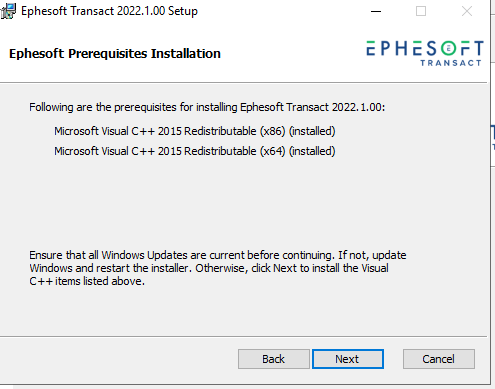495x389 pixels.
Task: Click the Following are the prerequisites sentence
Action: coord(207,107)
